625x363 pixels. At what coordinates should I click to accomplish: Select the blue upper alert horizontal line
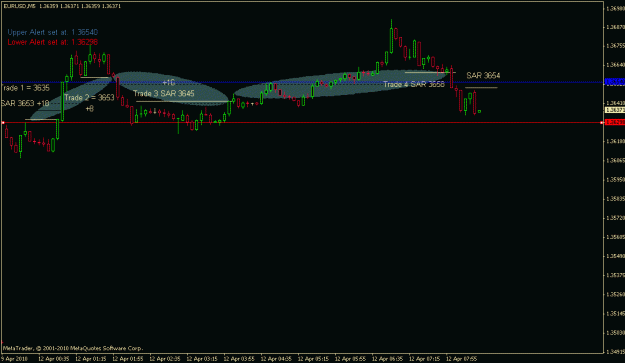(303, 82)
